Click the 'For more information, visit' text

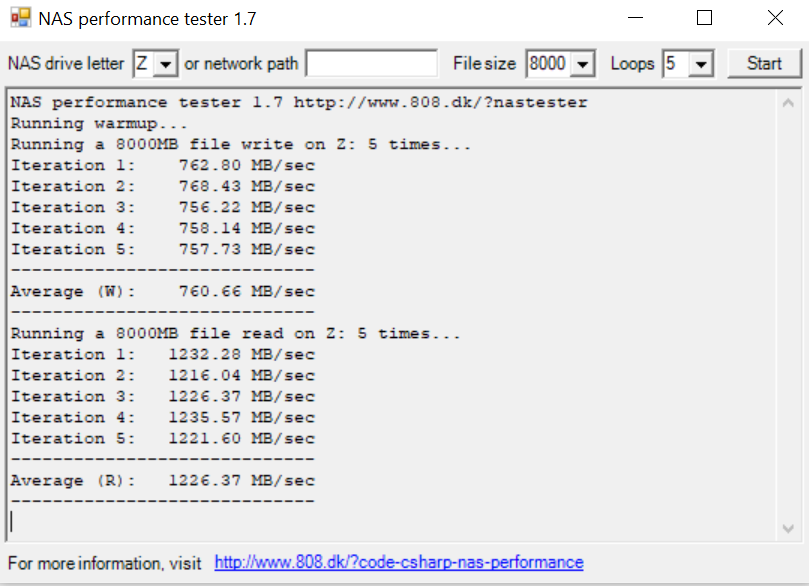[105, 563]
